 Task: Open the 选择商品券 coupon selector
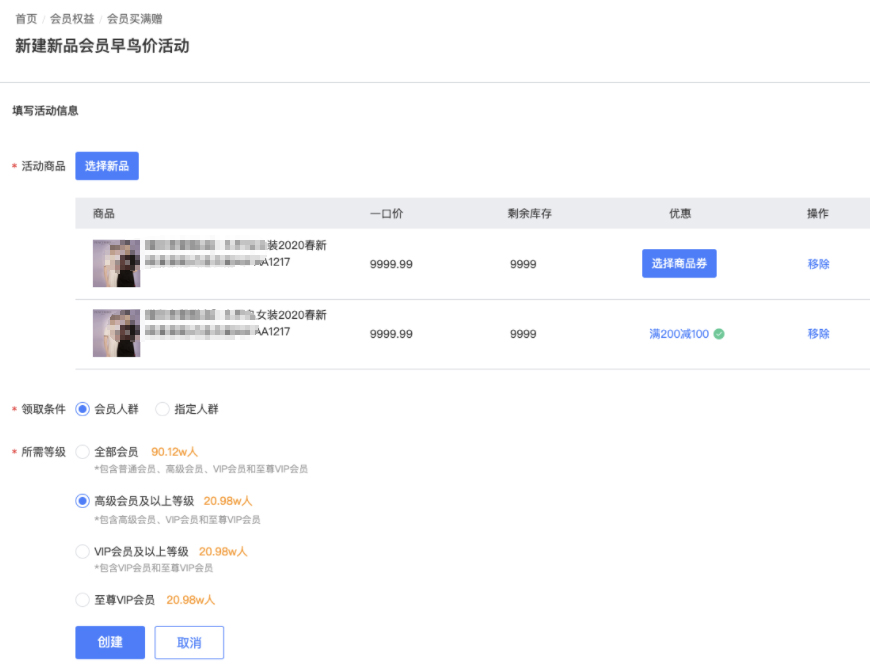coord(679,263)
